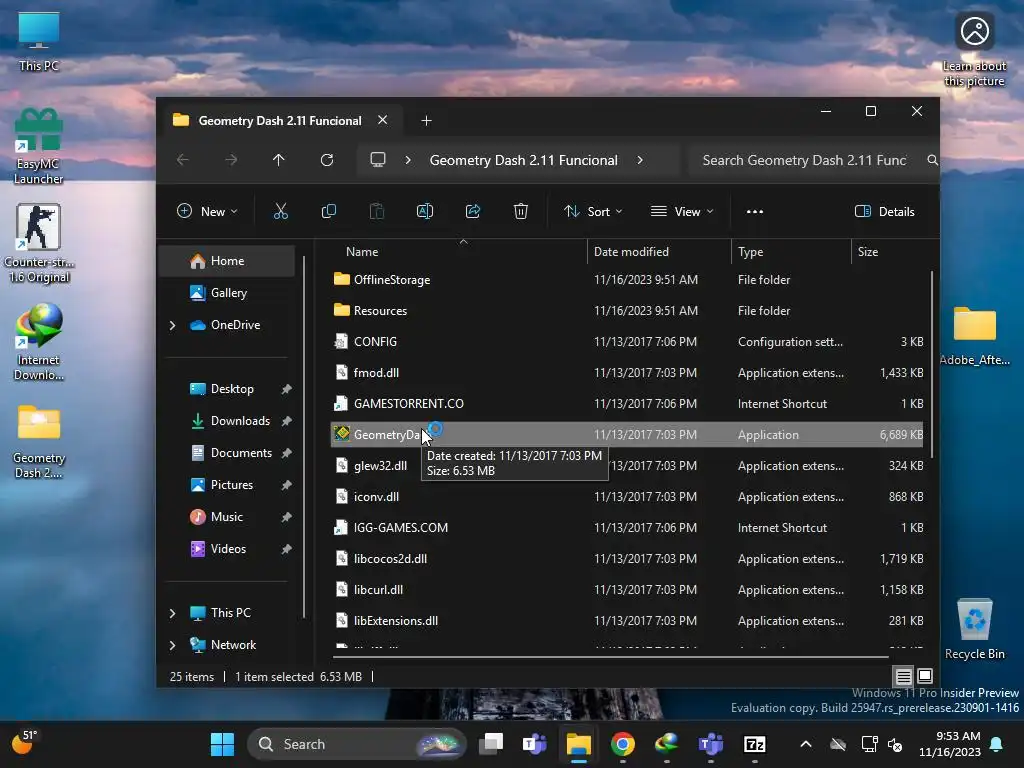Go forward with the right arrow

click(231, 160)
